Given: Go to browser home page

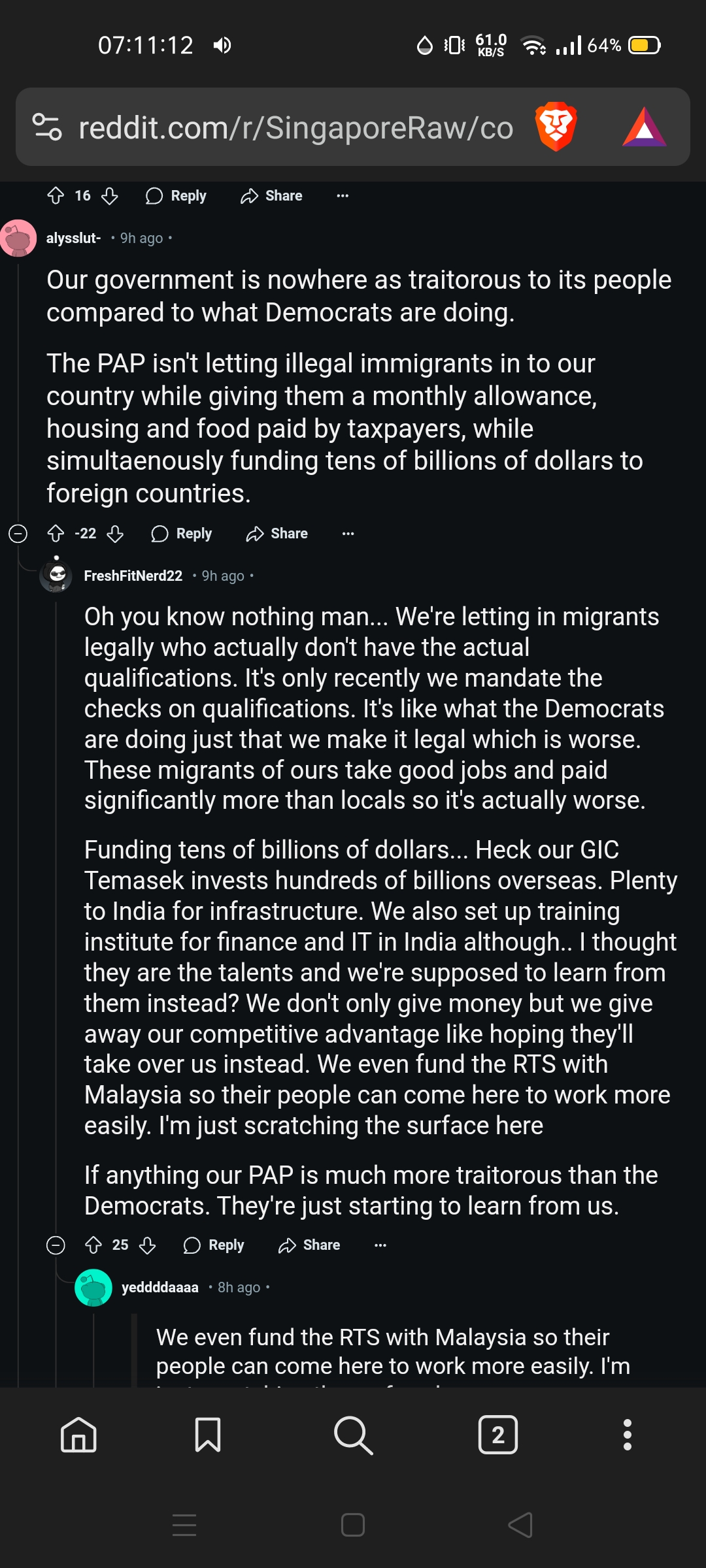Looking at the screenshot, I should tap(78, 1435).
